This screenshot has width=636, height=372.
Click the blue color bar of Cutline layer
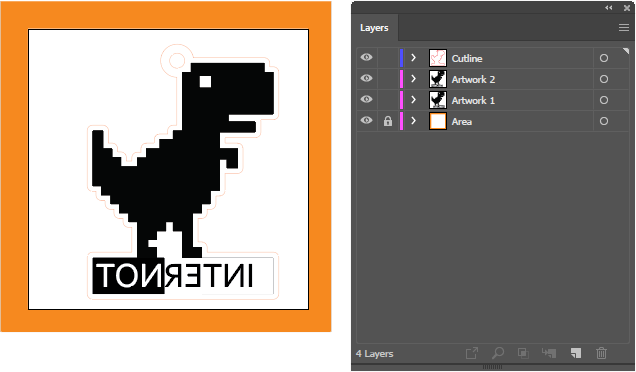click(402, 58)
